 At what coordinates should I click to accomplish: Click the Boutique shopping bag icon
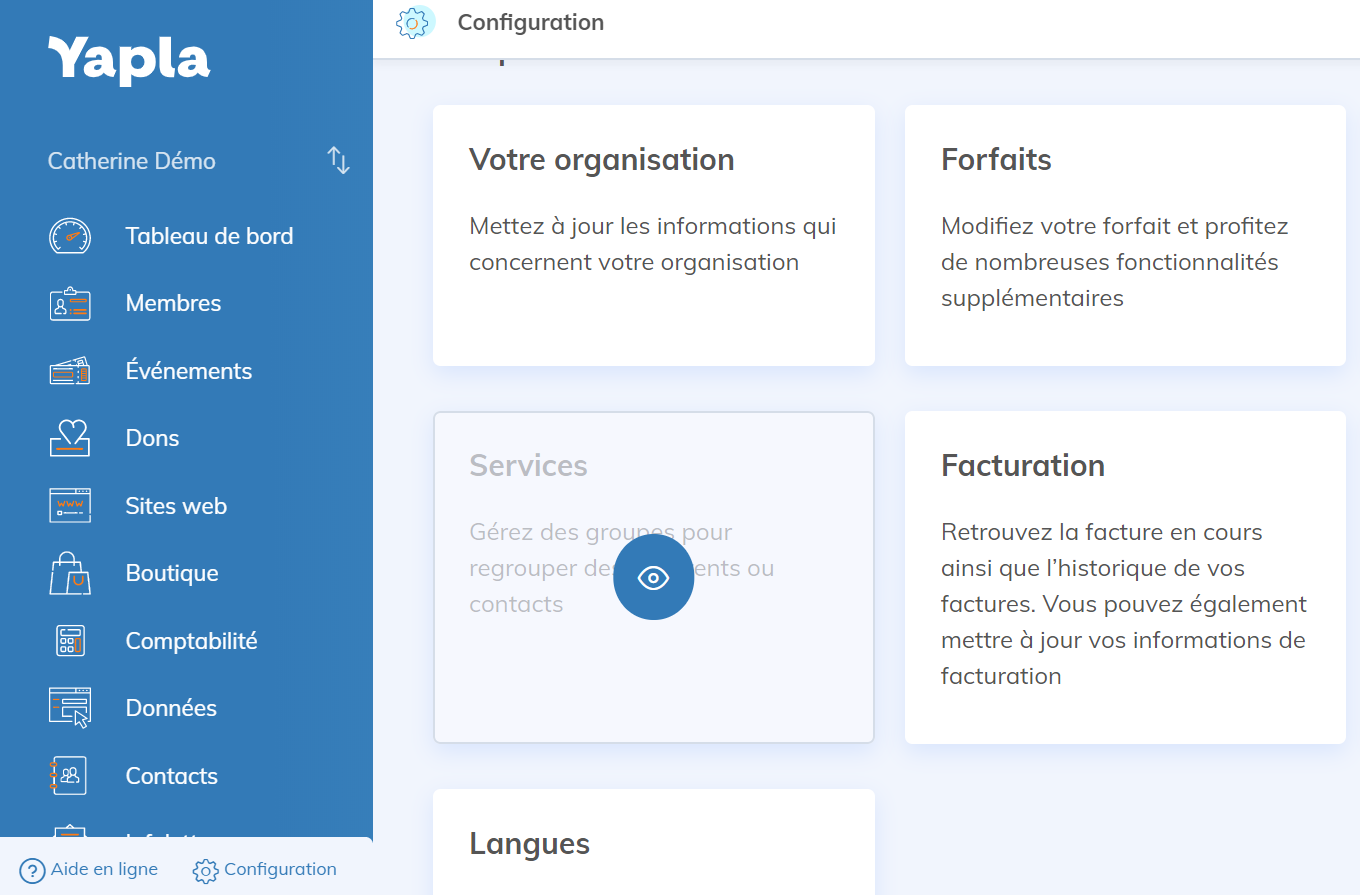coord(70,573)
